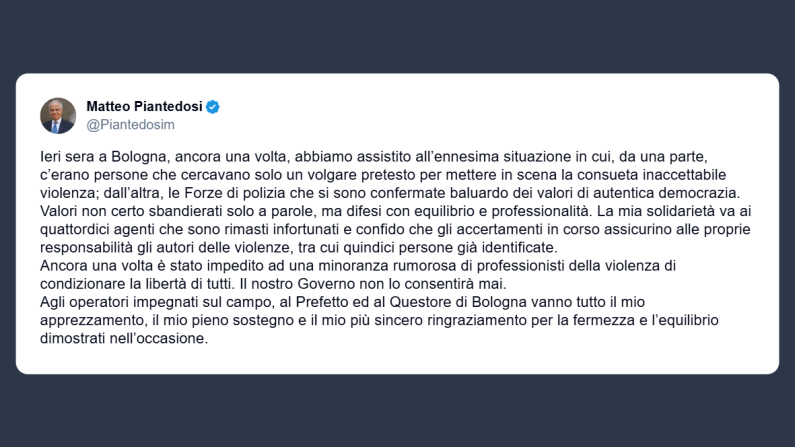Image resolution: width=795 pixels, height=447 pixels.
Task: Click Matteo Piantedosi's profile avatar
Action: (x=58, y=116)
